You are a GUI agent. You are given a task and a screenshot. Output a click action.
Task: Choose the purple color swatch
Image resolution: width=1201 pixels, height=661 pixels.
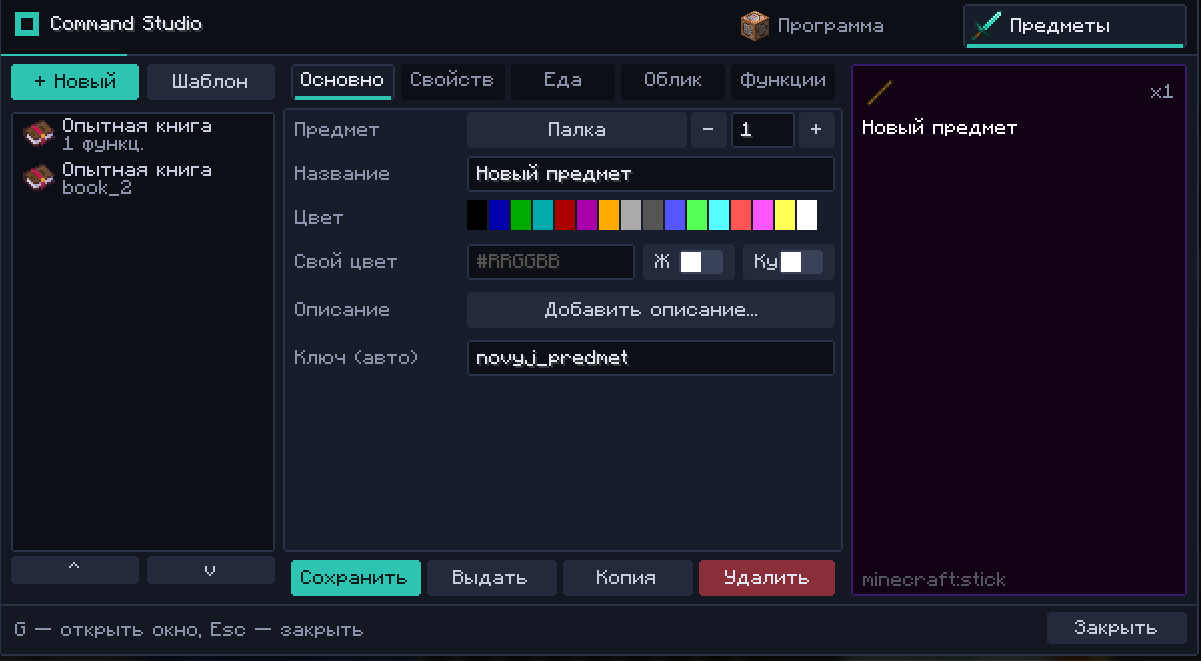click(587, 215)
